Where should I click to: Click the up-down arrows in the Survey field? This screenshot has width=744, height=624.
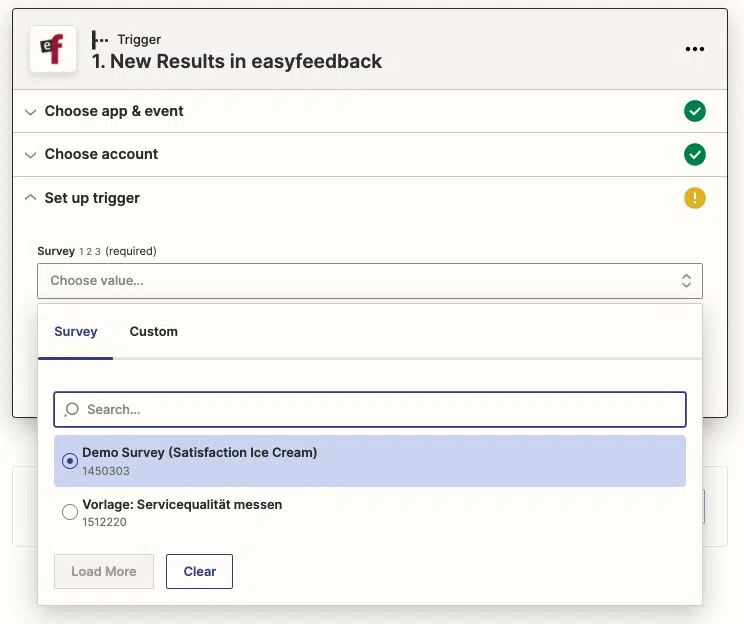[x=686, y=280]
